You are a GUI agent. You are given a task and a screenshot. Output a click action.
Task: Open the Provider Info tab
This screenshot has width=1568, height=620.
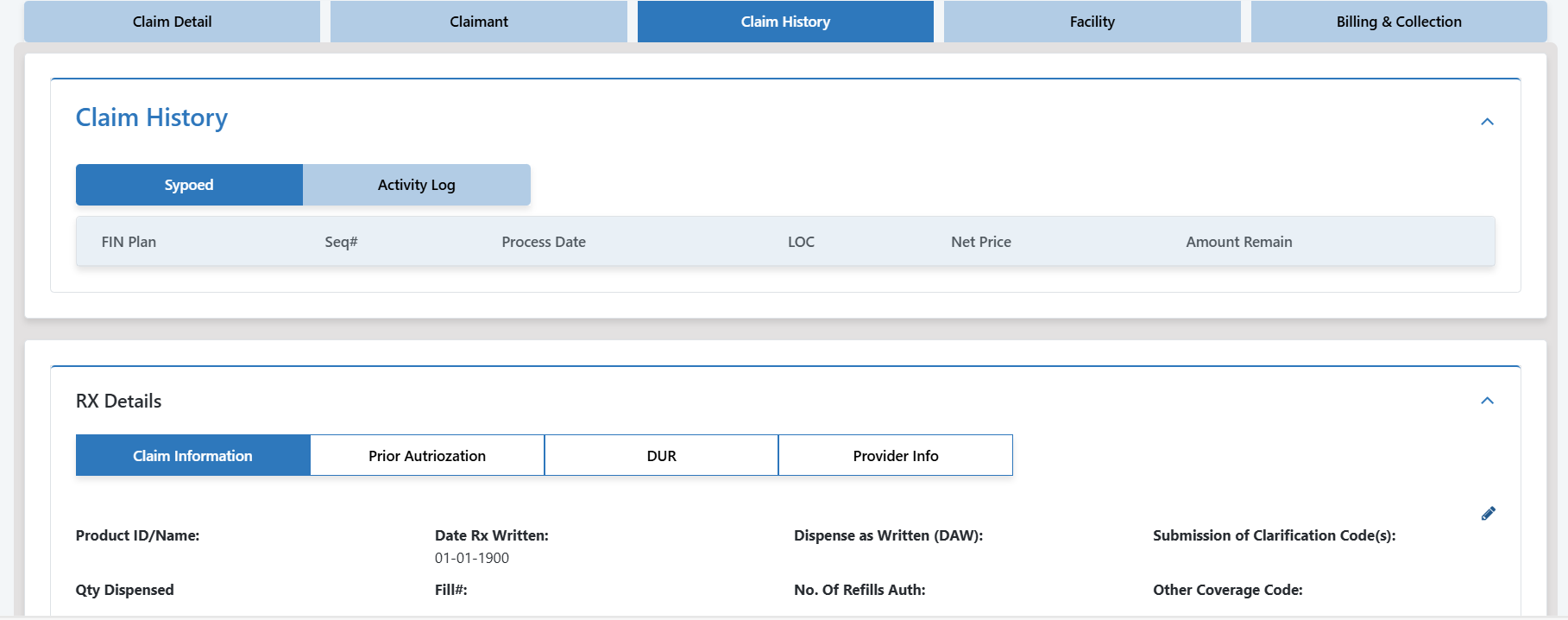tap(895, 456)
